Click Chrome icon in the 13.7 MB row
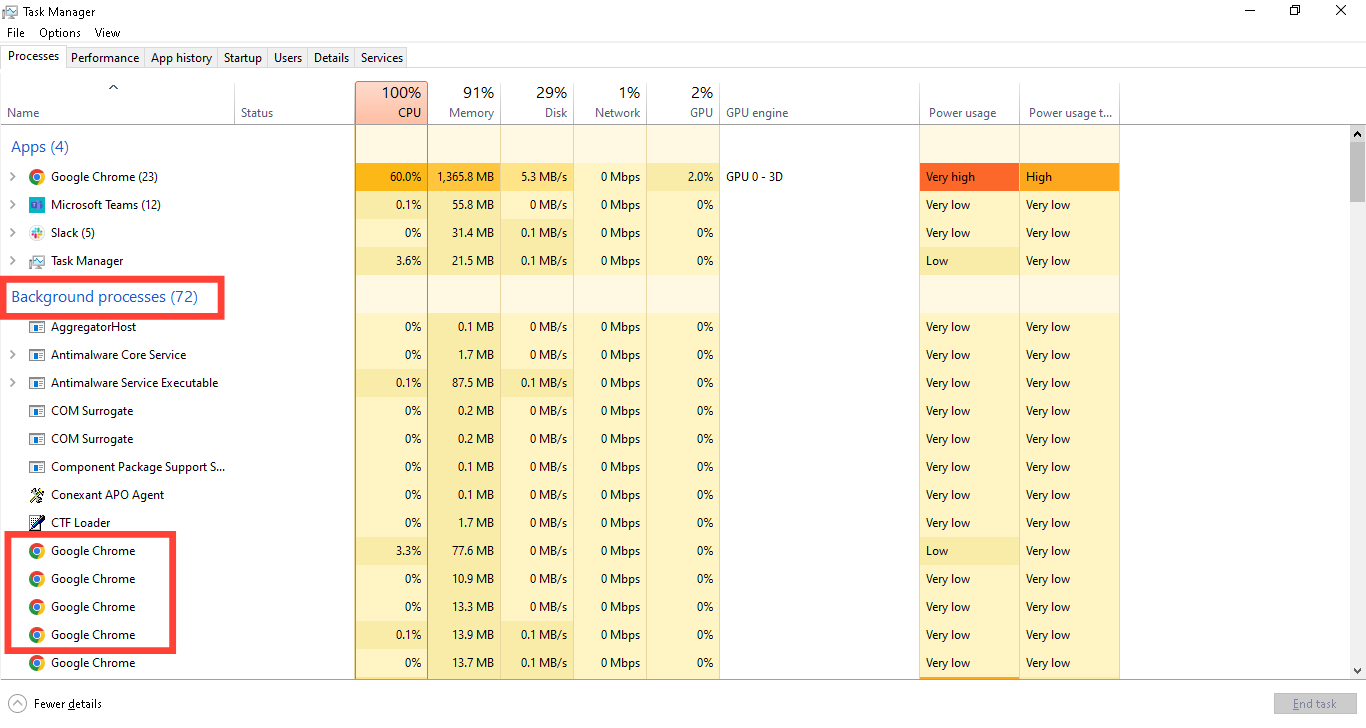Screen dimensions: 1366x728 (x=36, y=663)
